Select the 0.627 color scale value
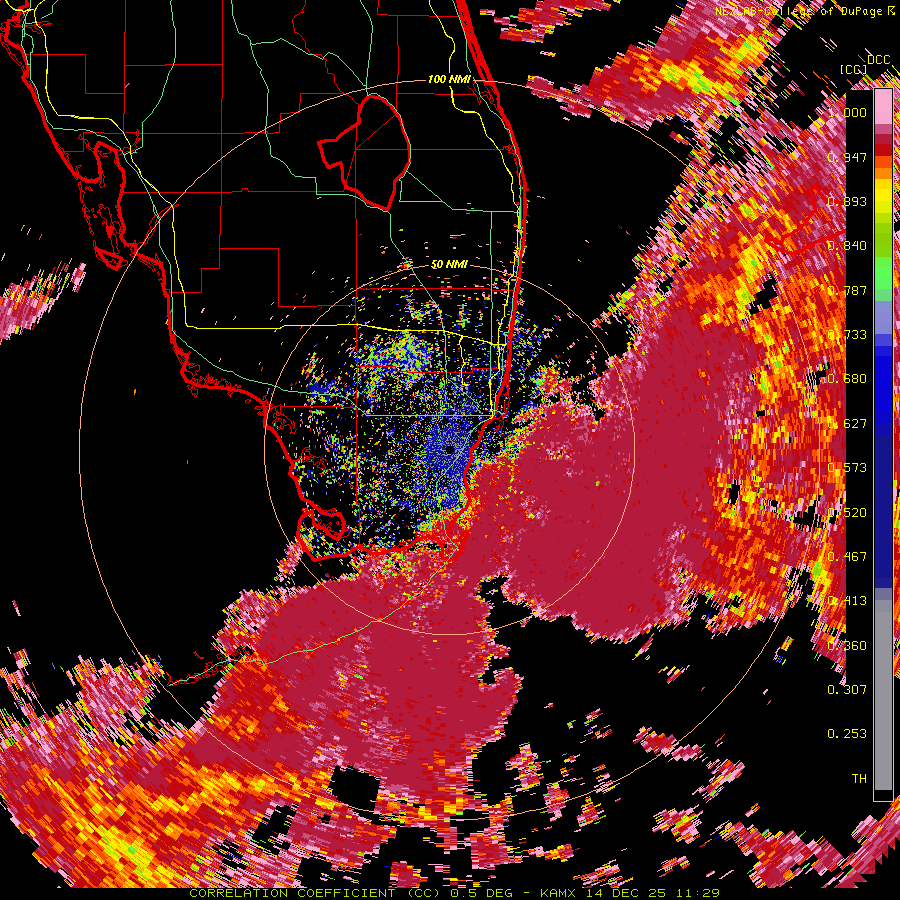Image resolution: width=900 pixels, height=900 pixels. pos(847,424)
